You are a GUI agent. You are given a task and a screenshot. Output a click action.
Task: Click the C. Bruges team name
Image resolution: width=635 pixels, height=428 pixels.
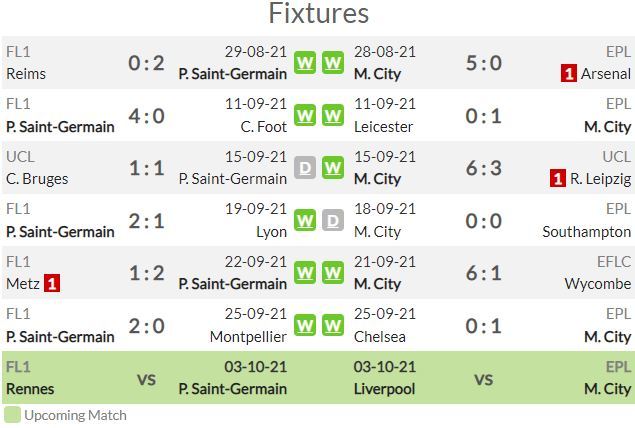tap(37, 179)
